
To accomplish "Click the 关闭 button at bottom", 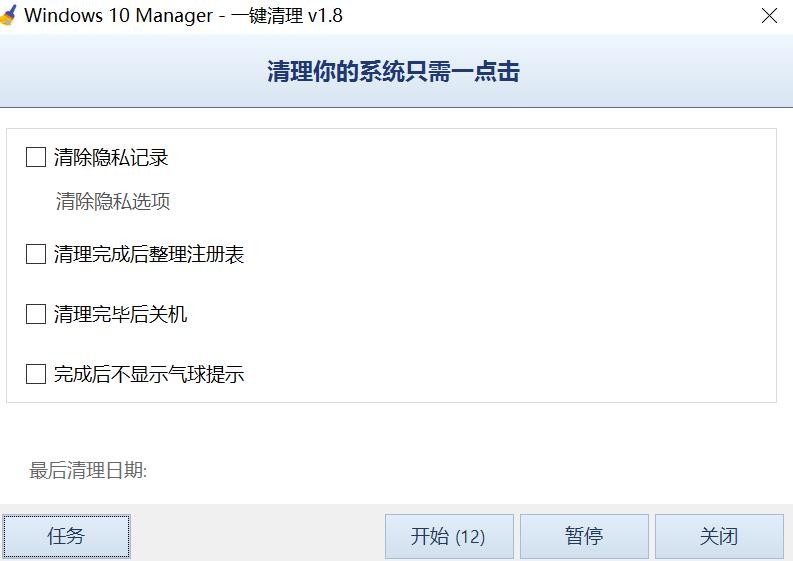I will (719, 536).
